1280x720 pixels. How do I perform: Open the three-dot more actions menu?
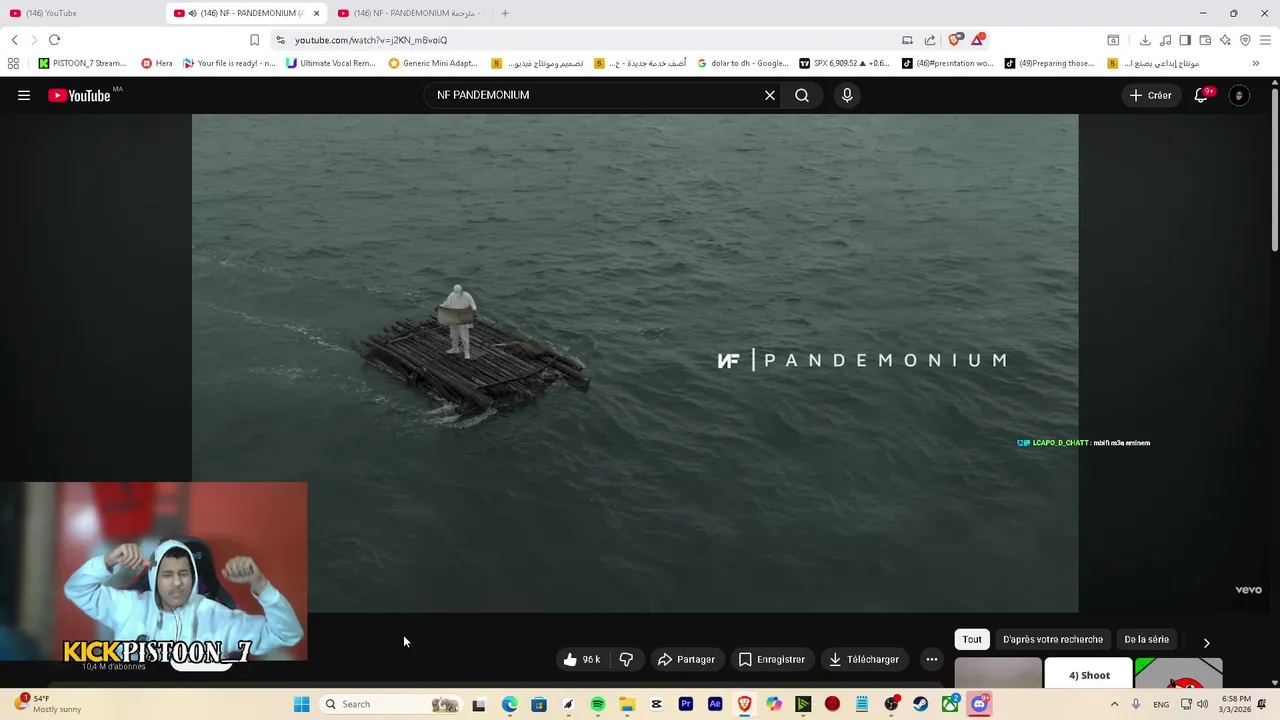(x=932, y=659)
